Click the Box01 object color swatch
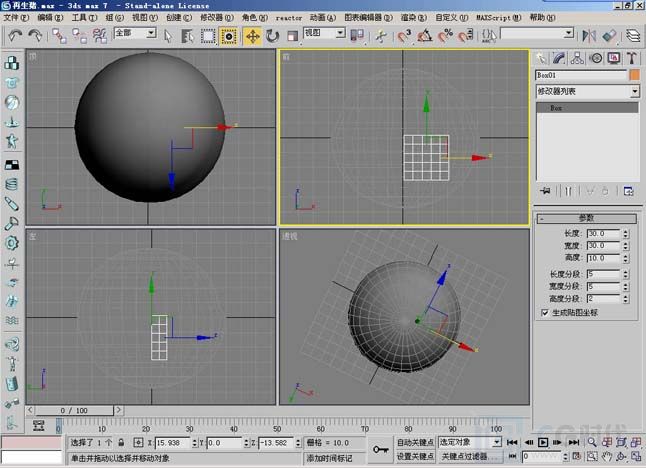 [634, 75]
